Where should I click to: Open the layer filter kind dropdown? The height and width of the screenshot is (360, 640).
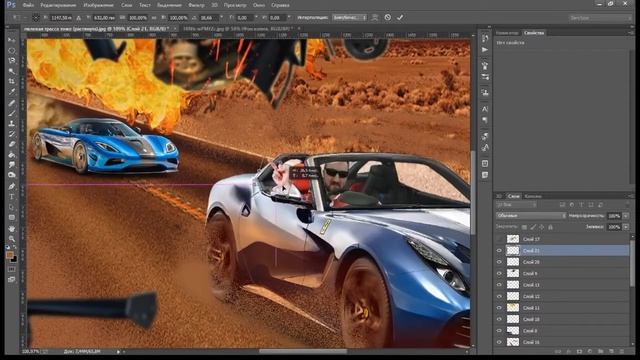pyautogui.click(x=516, y=204)
